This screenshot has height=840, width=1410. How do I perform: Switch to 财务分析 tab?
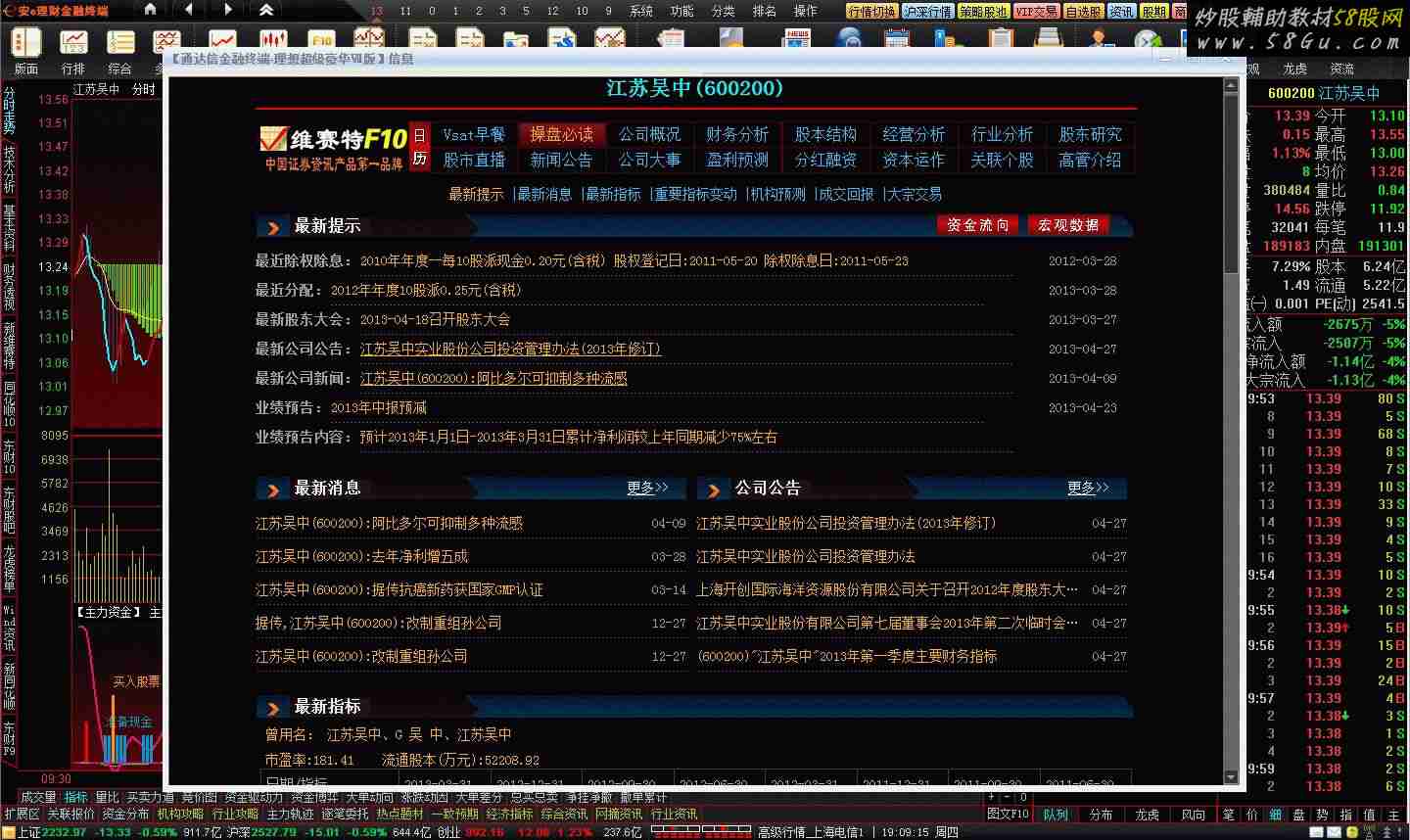(x=737, y=134)
